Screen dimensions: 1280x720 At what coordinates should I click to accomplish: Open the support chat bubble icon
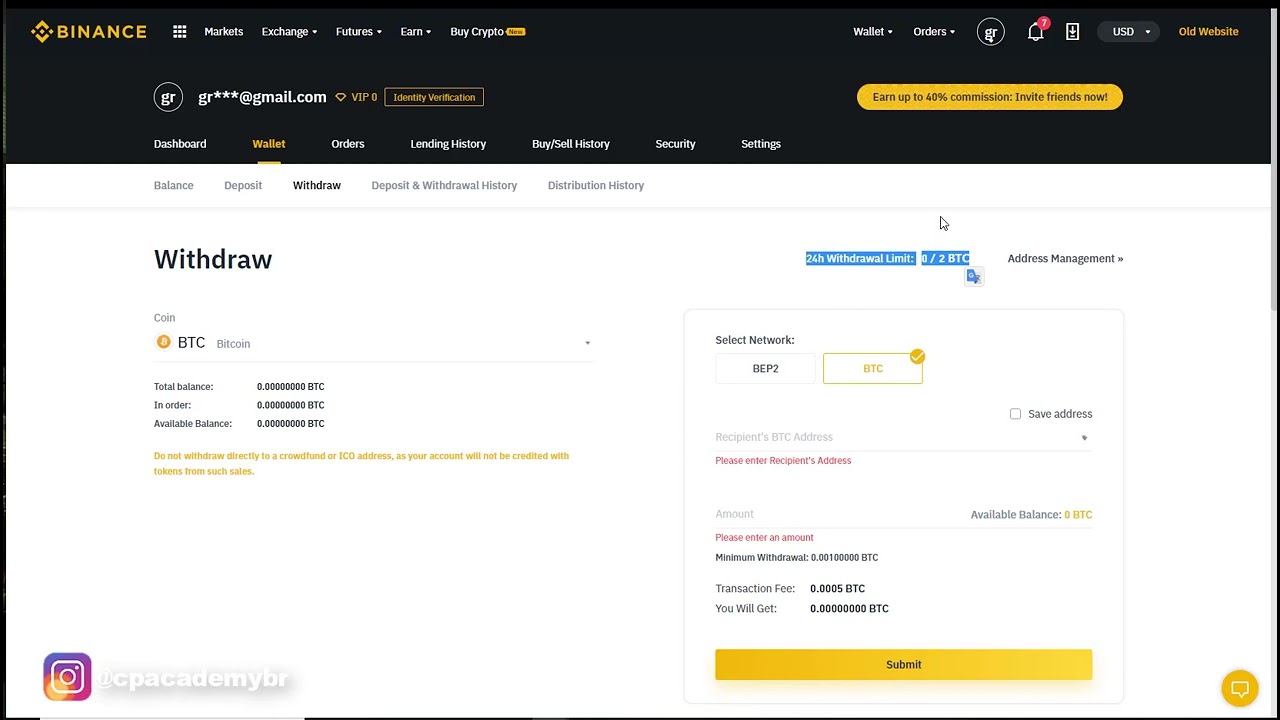[x=1240, y=688]
